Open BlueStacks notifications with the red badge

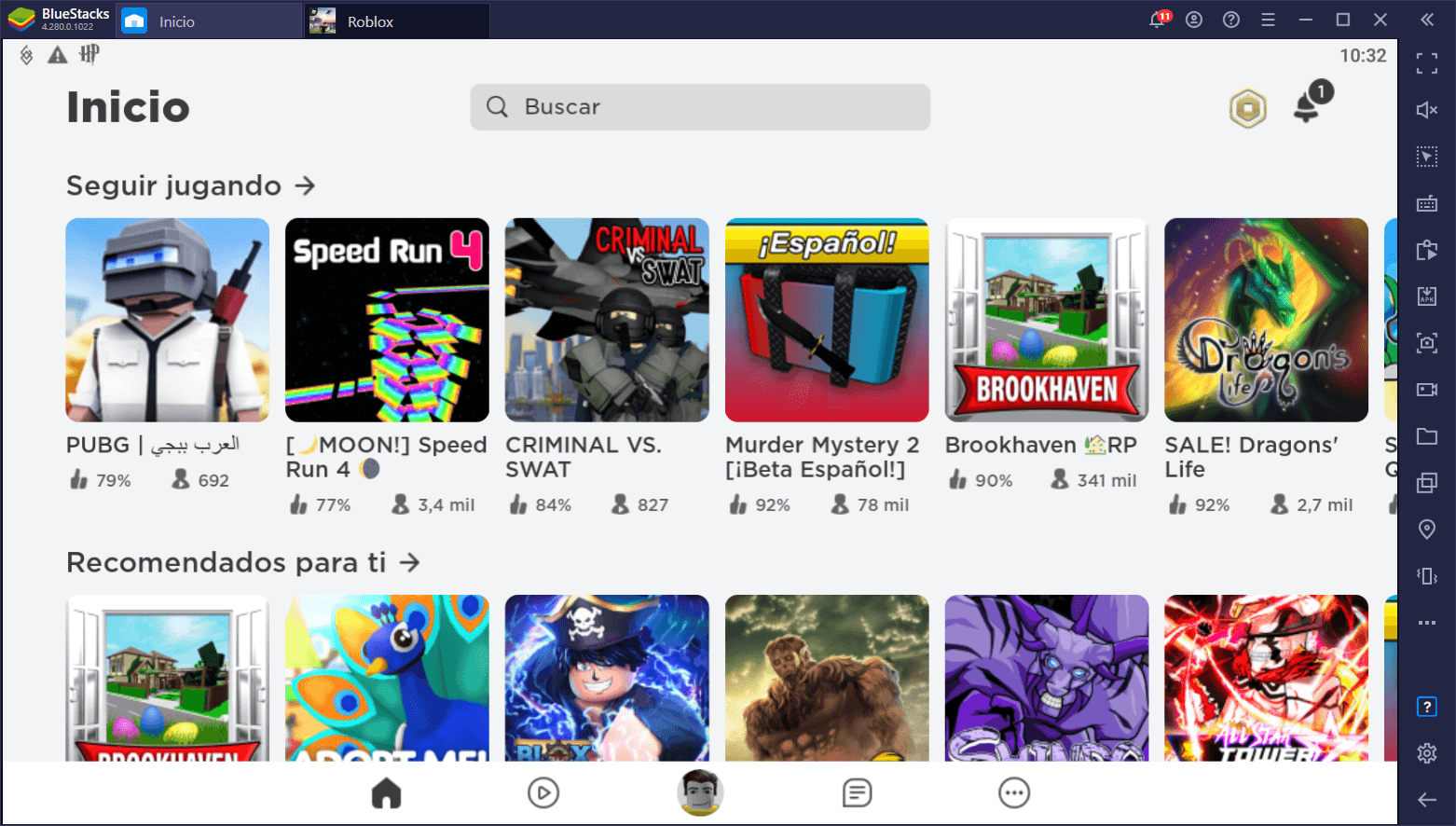coord(1159,19)
